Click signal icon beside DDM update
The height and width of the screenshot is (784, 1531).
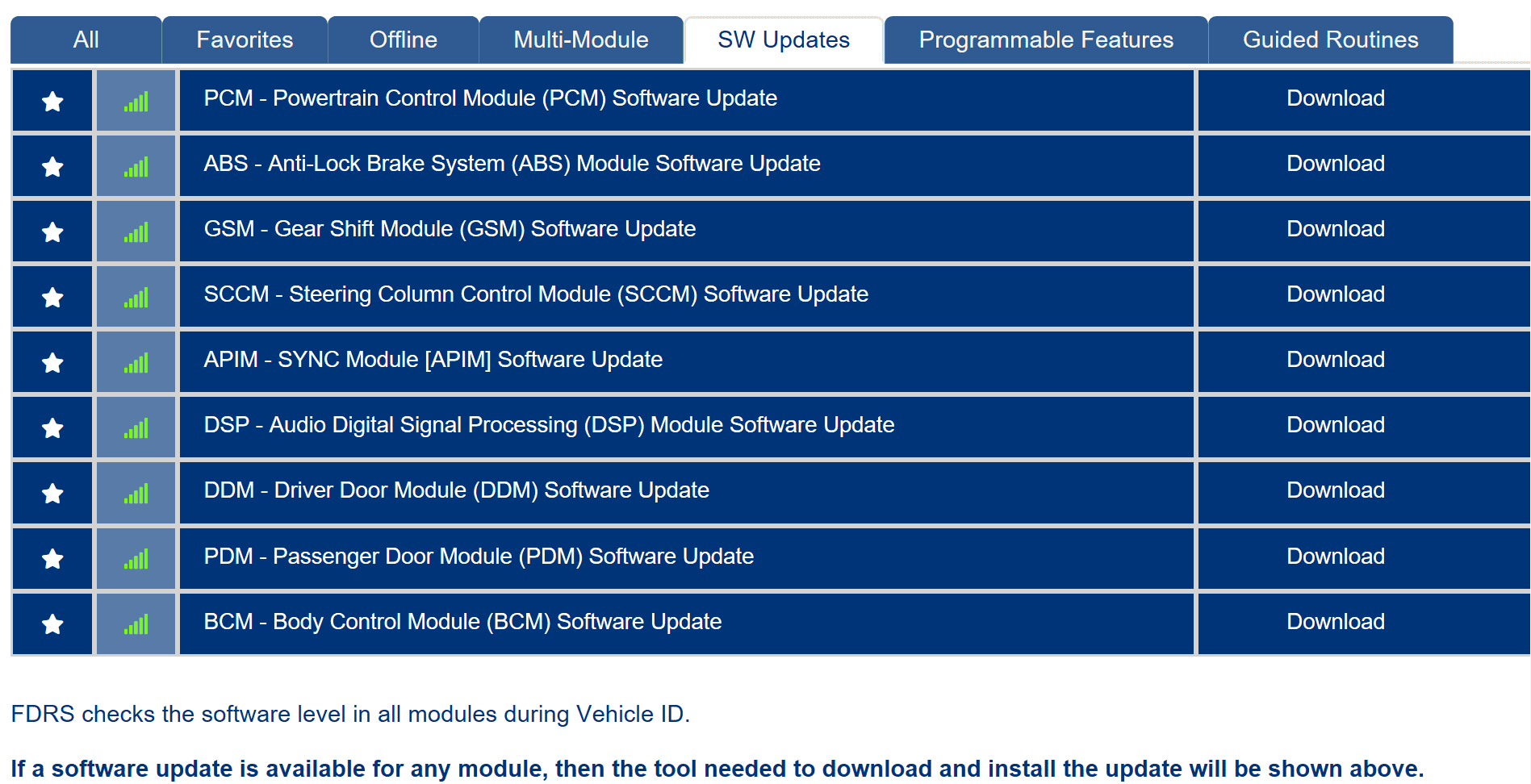[136, 494]
